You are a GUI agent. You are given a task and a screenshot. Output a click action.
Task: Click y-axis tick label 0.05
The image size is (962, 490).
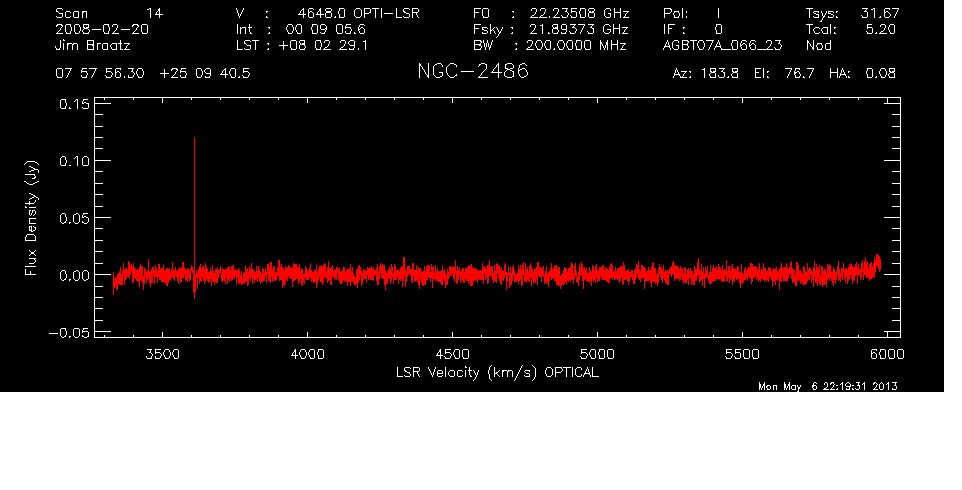pos(74,218)
